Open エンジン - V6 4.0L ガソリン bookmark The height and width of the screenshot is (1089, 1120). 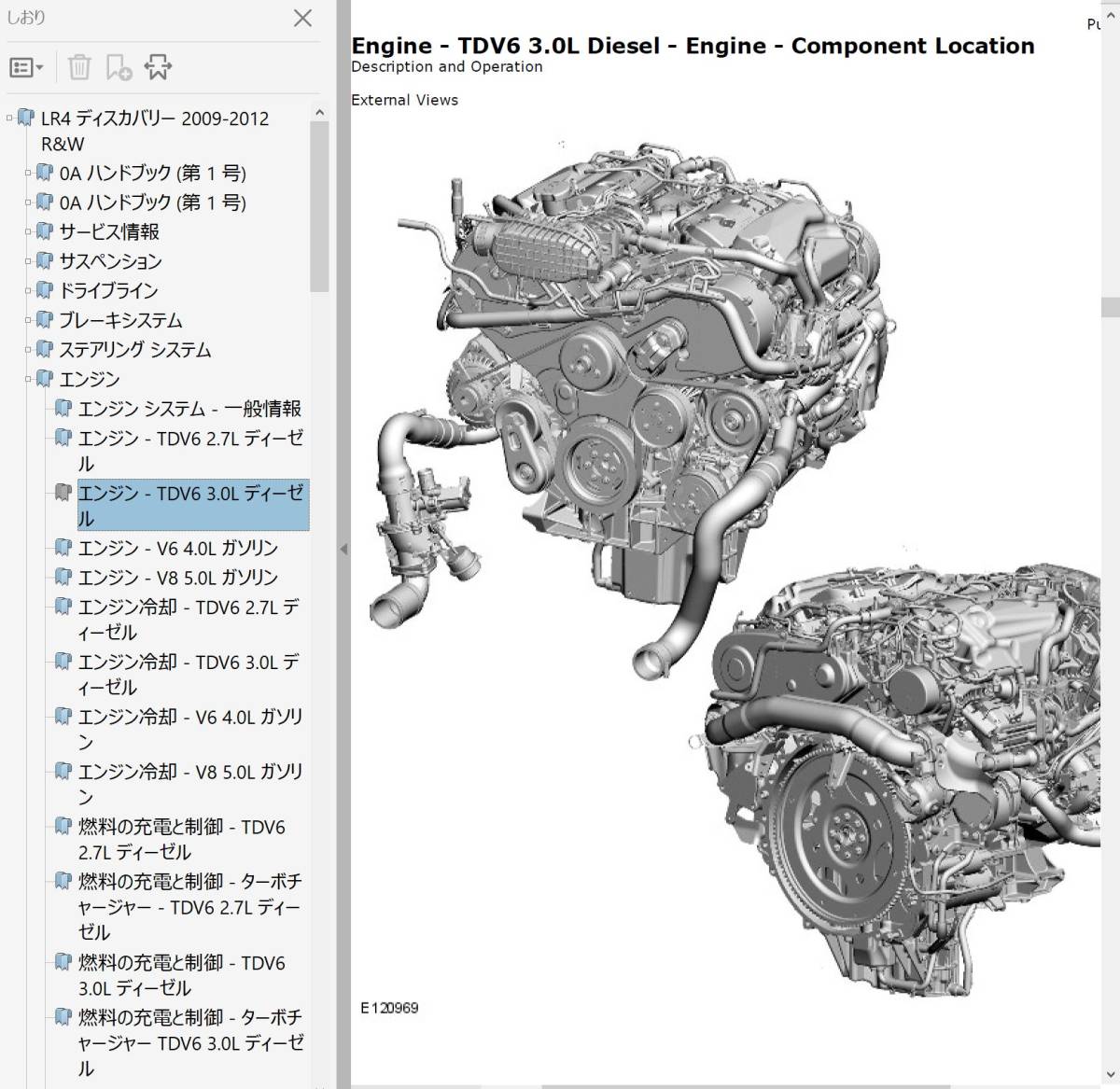(178, 548)
